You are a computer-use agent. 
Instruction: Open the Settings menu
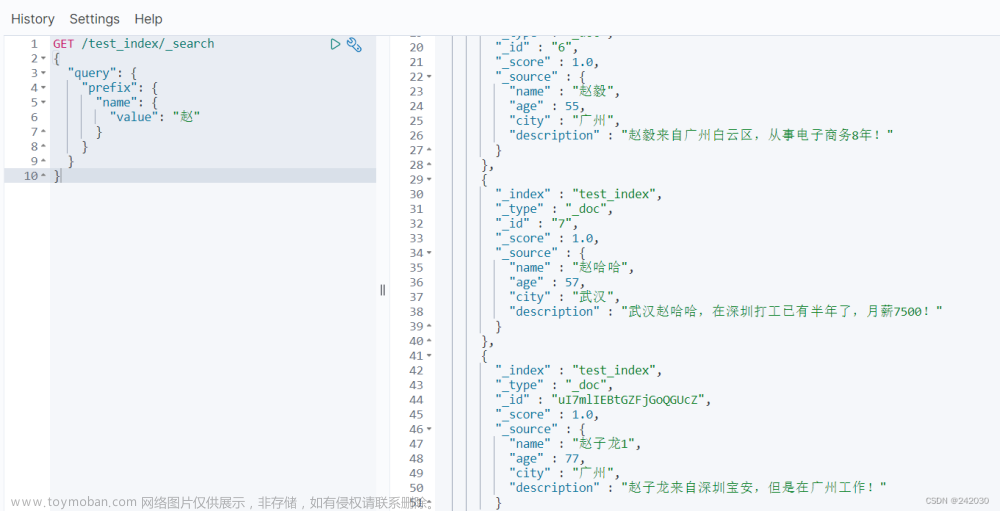click(94, 19)
